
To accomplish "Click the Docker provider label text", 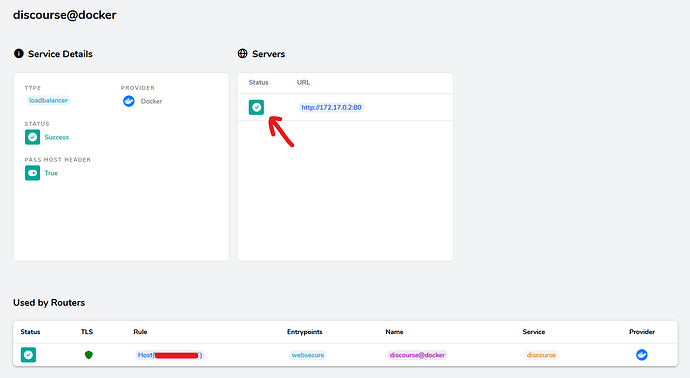I will tap(151, 101).
